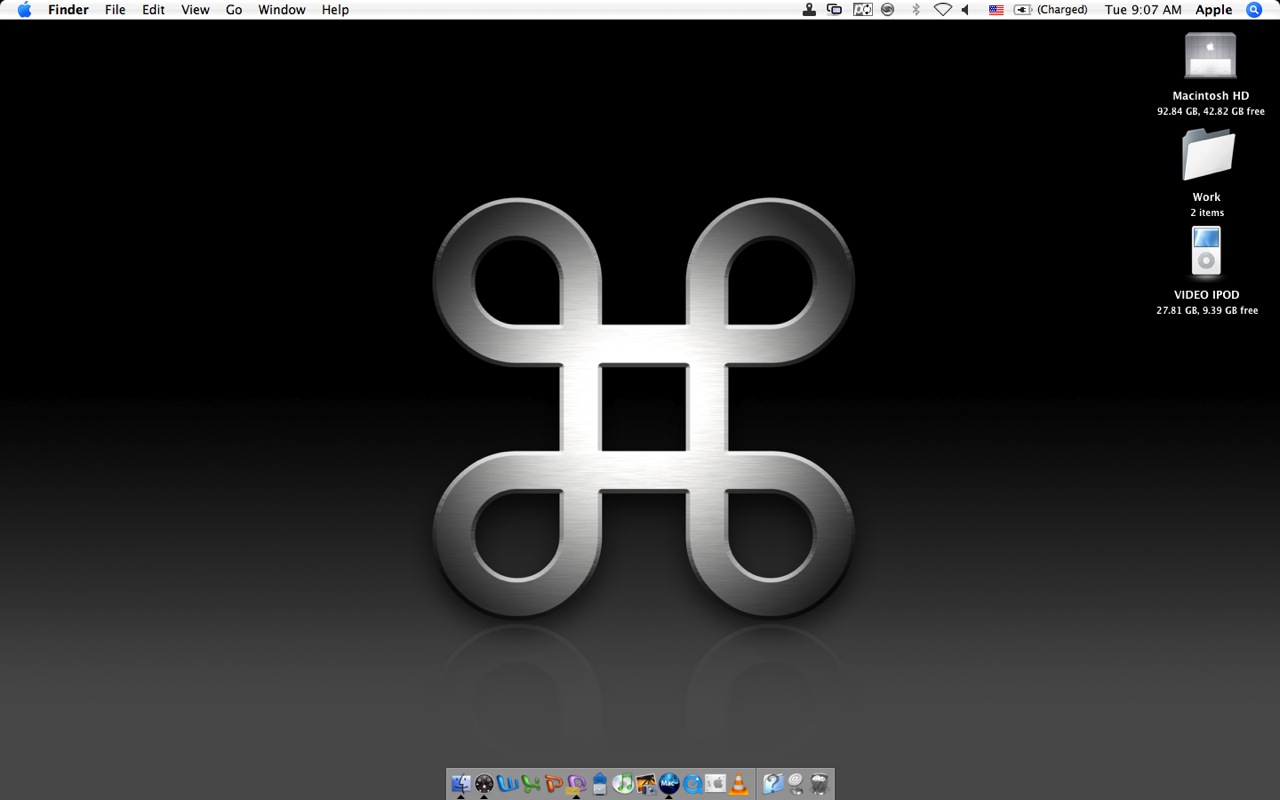Open Dashboard from the Dock

(485, 784)
